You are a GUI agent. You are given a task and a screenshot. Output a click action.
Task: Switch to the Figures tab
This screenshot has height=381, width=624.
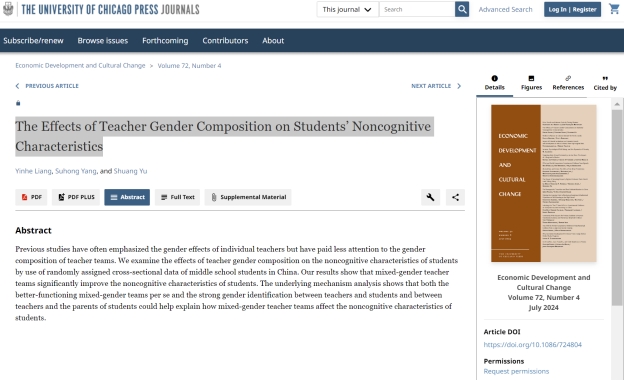click(531, 83)
